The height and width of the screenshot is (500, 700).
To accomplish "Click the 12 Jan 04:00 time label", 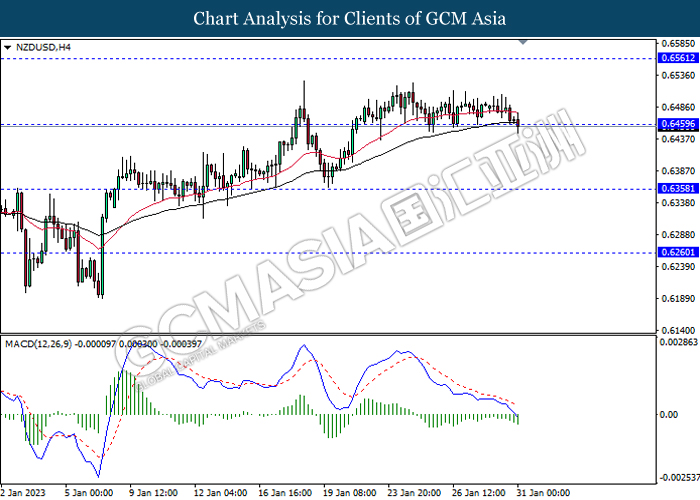I will 221,492.
